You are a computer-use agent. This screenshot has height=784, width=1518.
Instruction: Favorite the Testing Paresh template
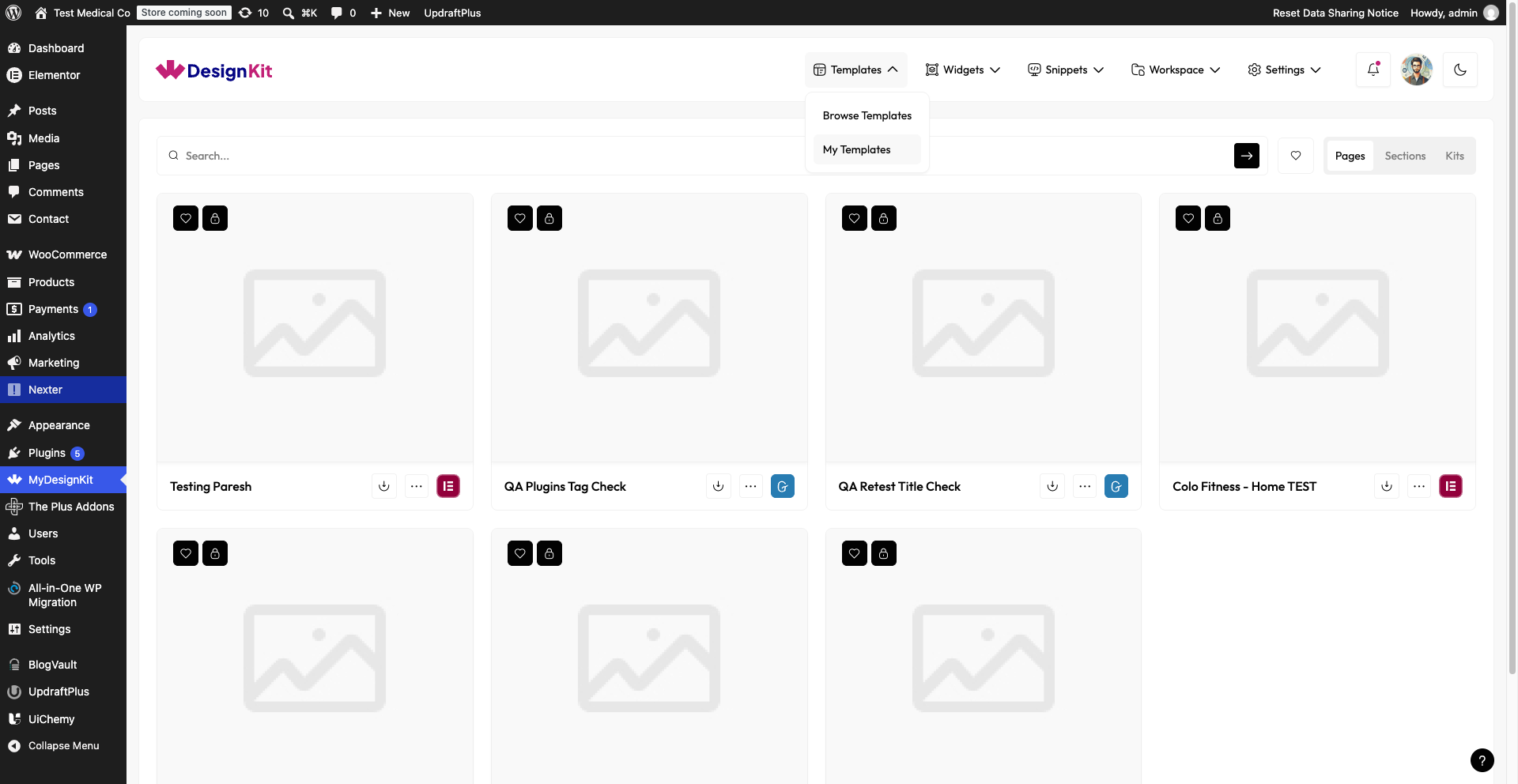tap(186, 218)
